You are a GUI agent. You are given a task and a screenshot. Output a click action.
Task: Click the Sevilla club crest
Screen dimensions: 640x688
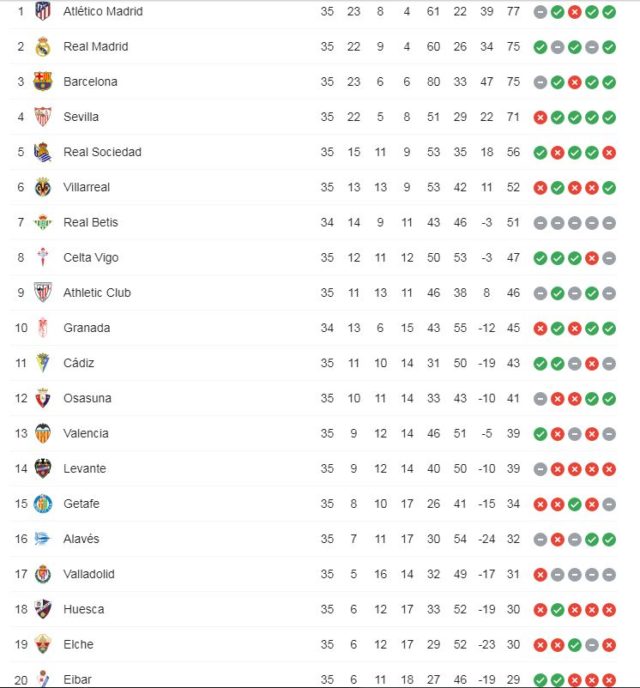(42, 117)
